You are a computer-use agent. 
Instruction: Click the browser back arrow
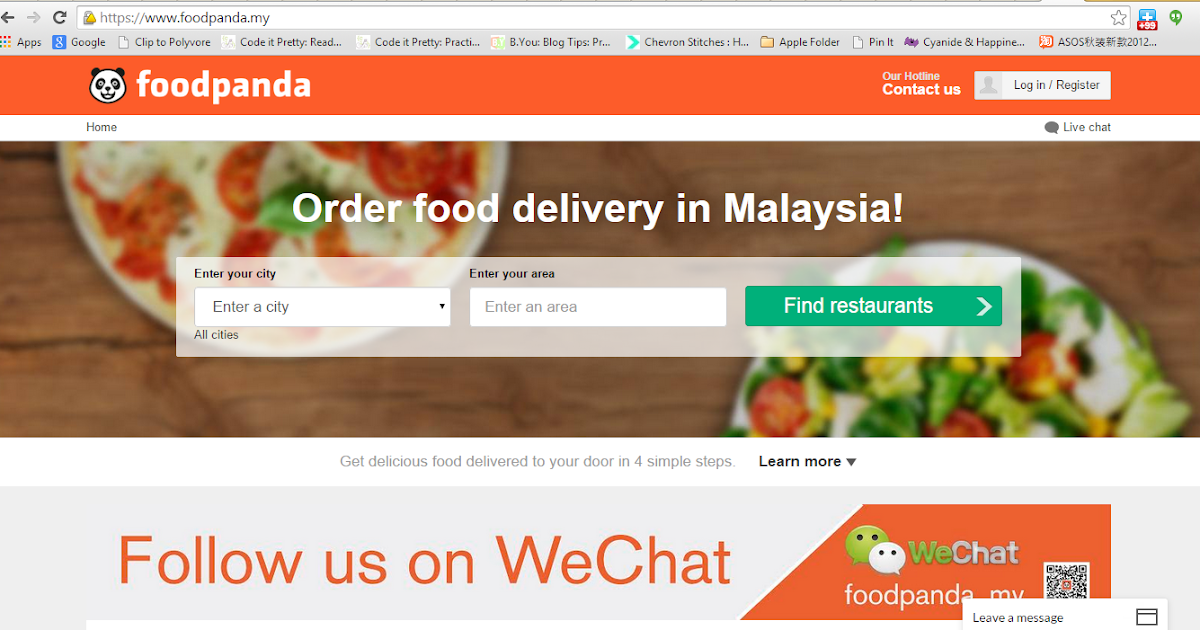point(8,17)
